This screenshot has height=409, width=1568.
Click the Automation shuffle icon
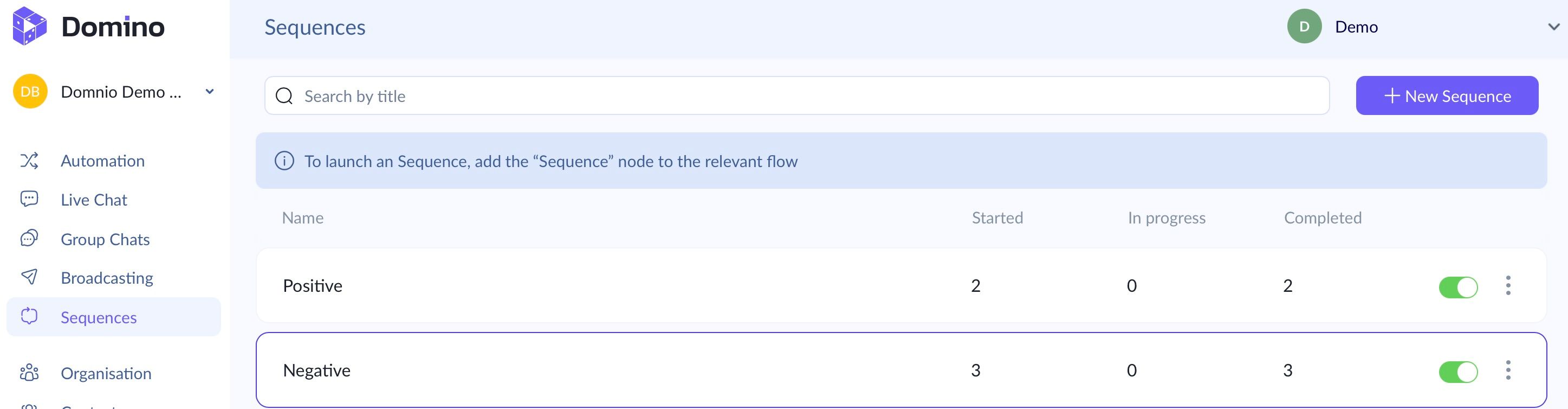click(29, 161)
